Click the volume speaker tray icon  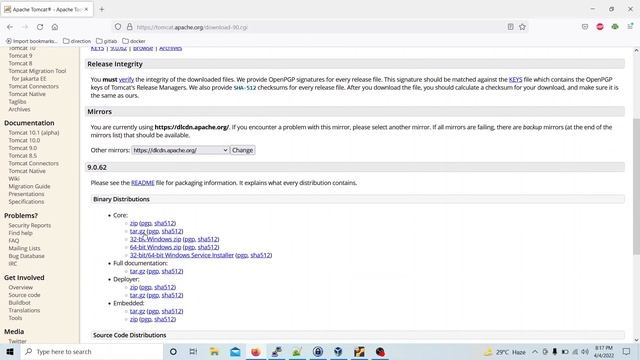pyautogui.click(x=585, y=351)
